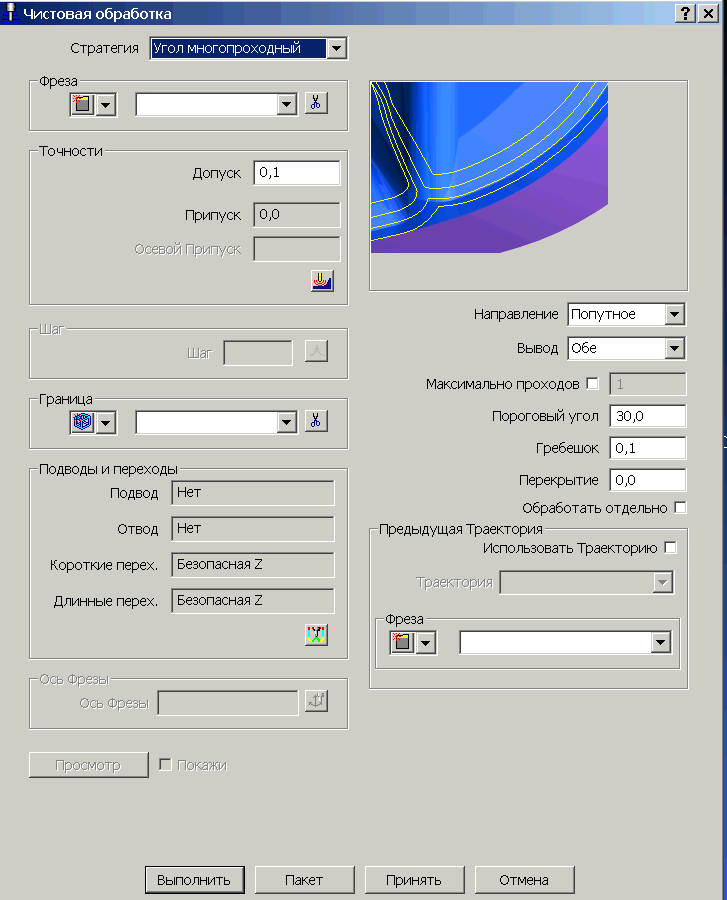Click the Пакет button

pos(304,880)
